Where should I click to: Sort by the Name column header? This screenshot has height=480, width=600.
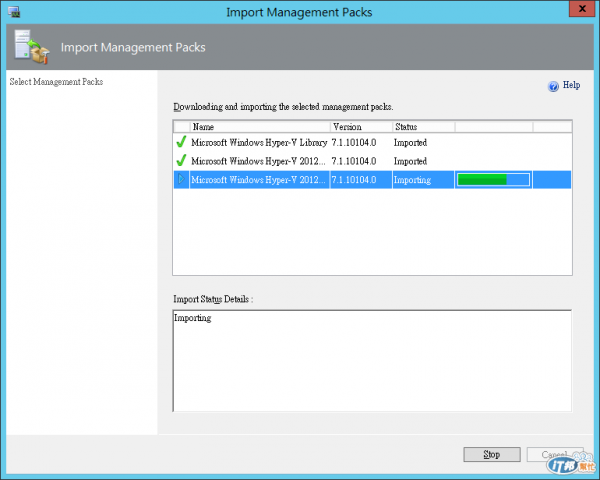tap(260, 127)
